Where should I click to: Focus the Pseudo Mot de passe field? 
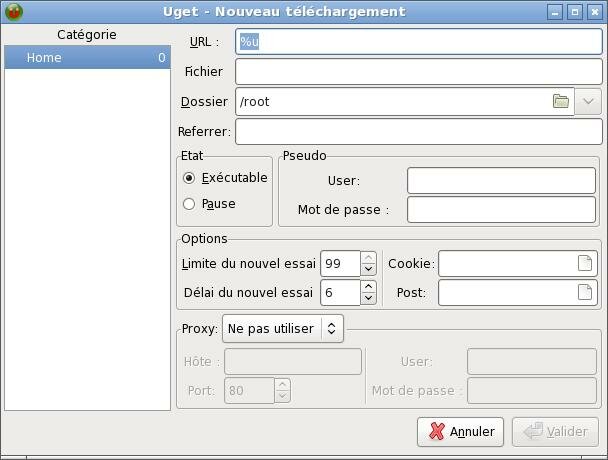click(x=501, y=209)
